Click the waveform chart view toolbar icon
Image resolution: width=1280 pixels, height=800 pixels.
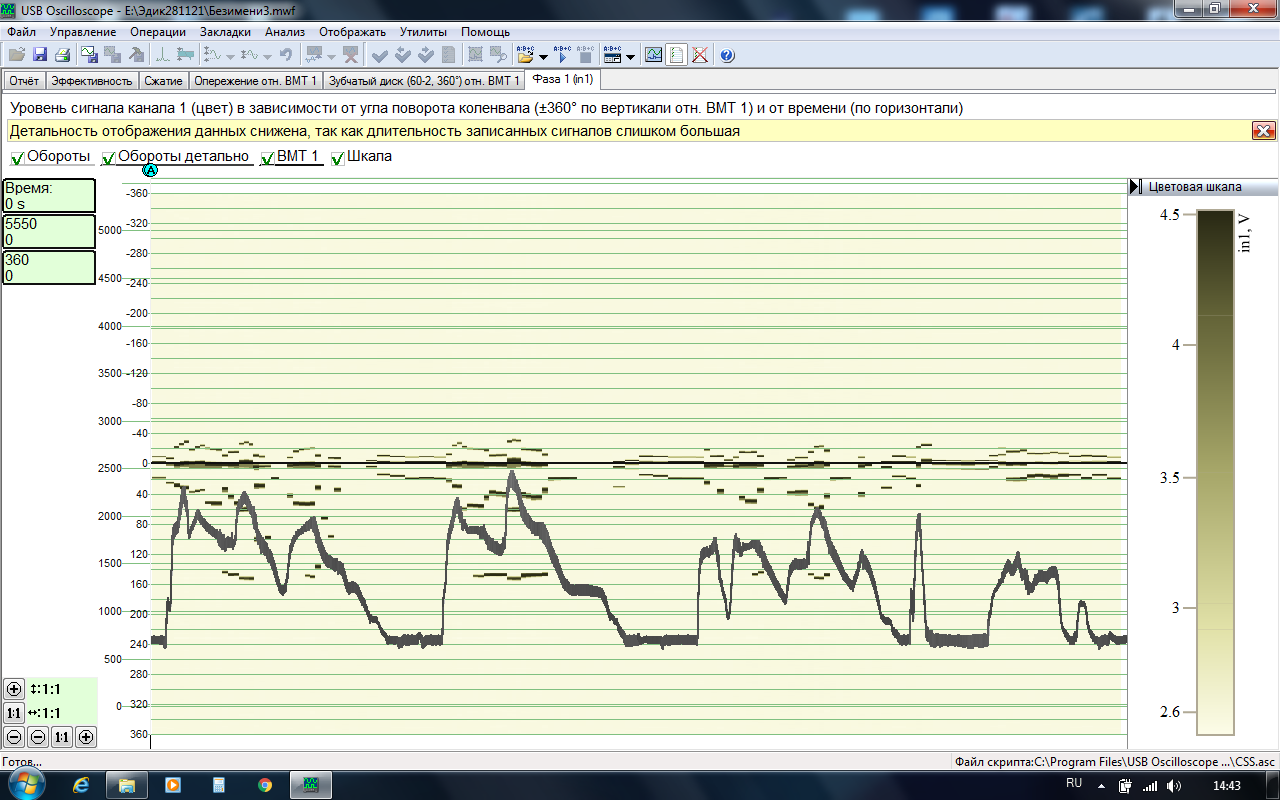(653, 55)
